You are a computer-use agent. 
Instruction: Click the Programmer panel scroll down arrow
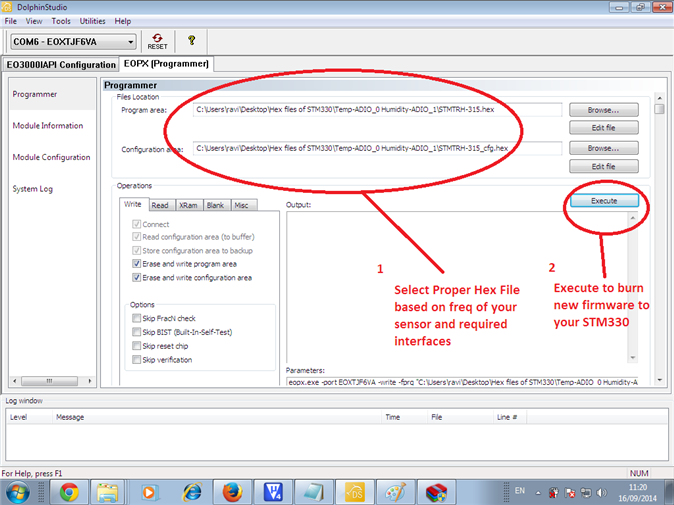pos(660,380)
